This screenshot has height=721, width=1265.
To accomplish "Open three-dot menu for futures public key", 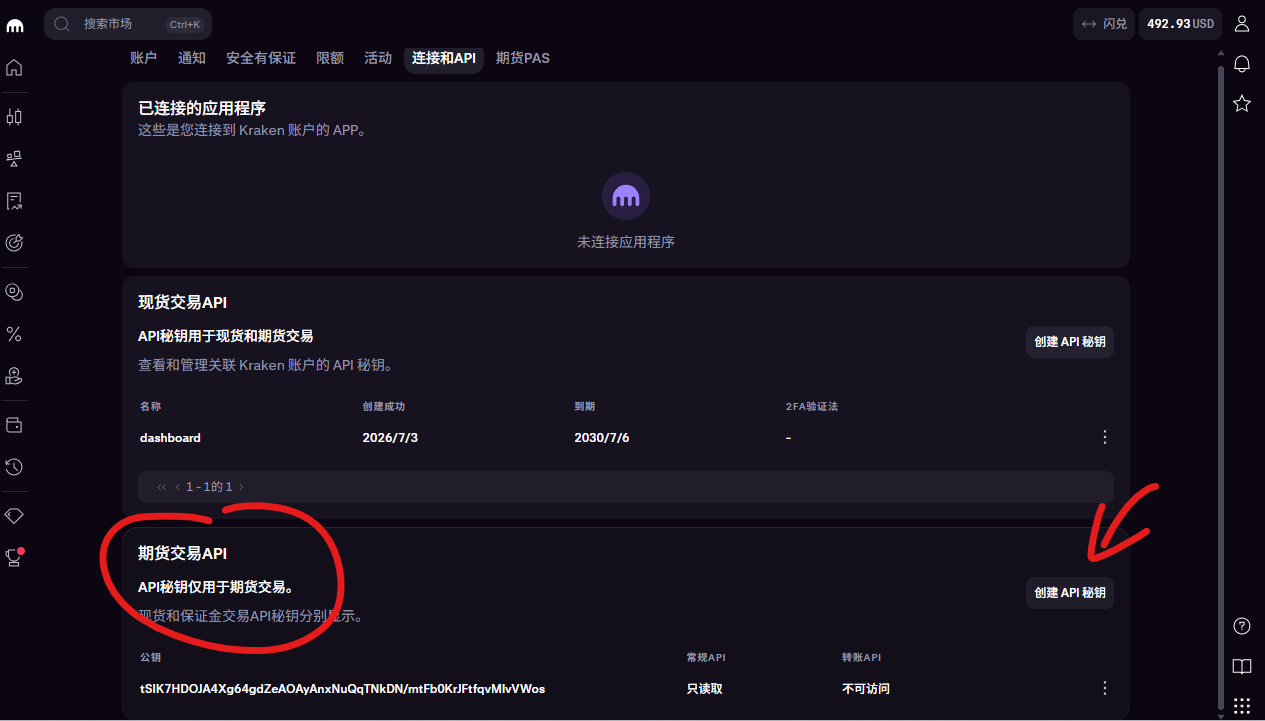I will click(1105, 688).
